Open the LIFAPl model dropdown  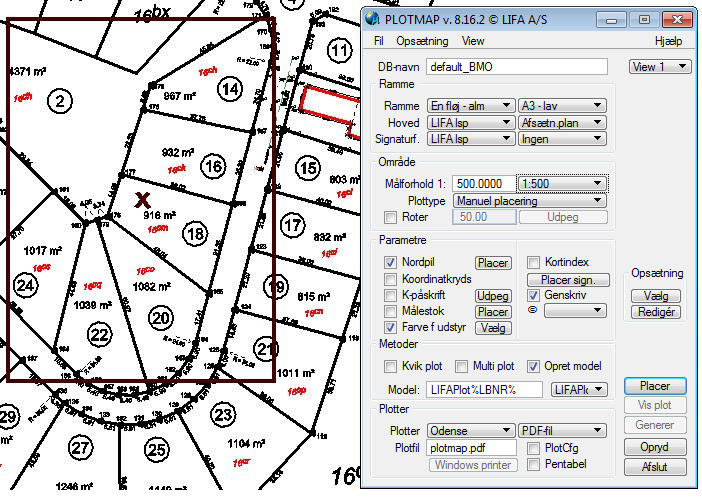point(579,390)
